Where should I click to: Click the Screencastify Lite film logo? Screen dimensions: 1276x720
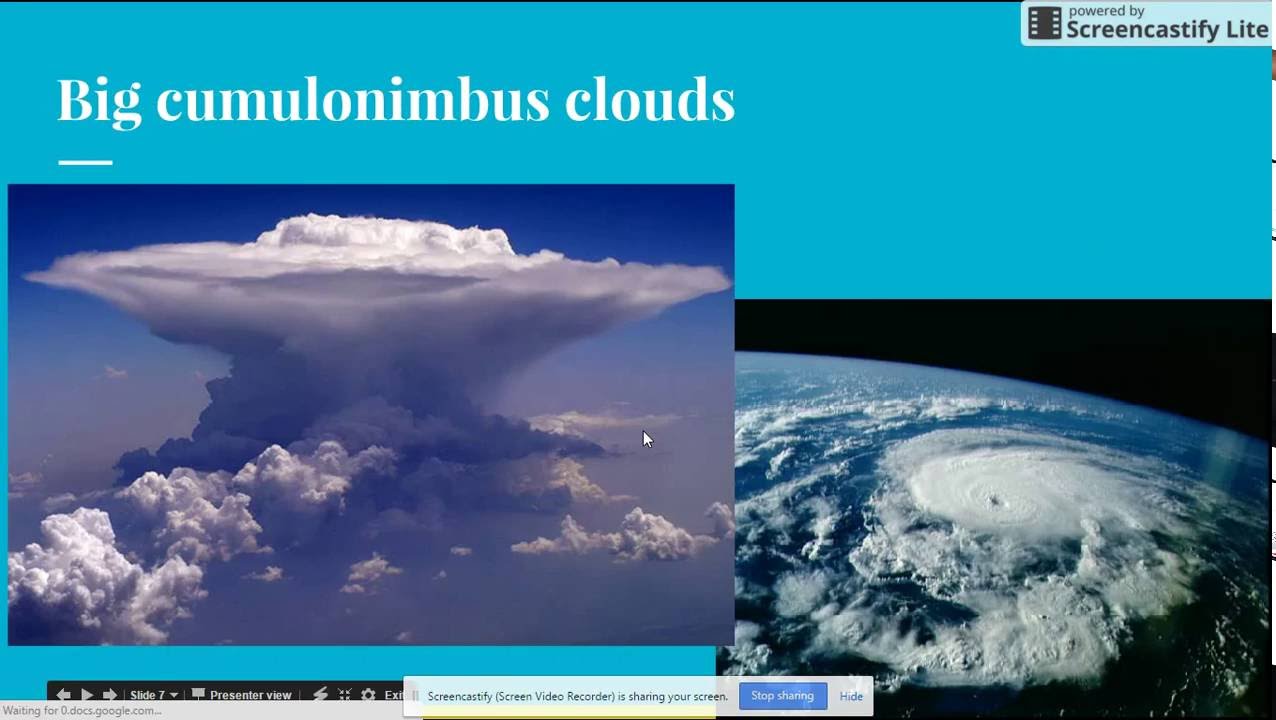coord(1044,23)
